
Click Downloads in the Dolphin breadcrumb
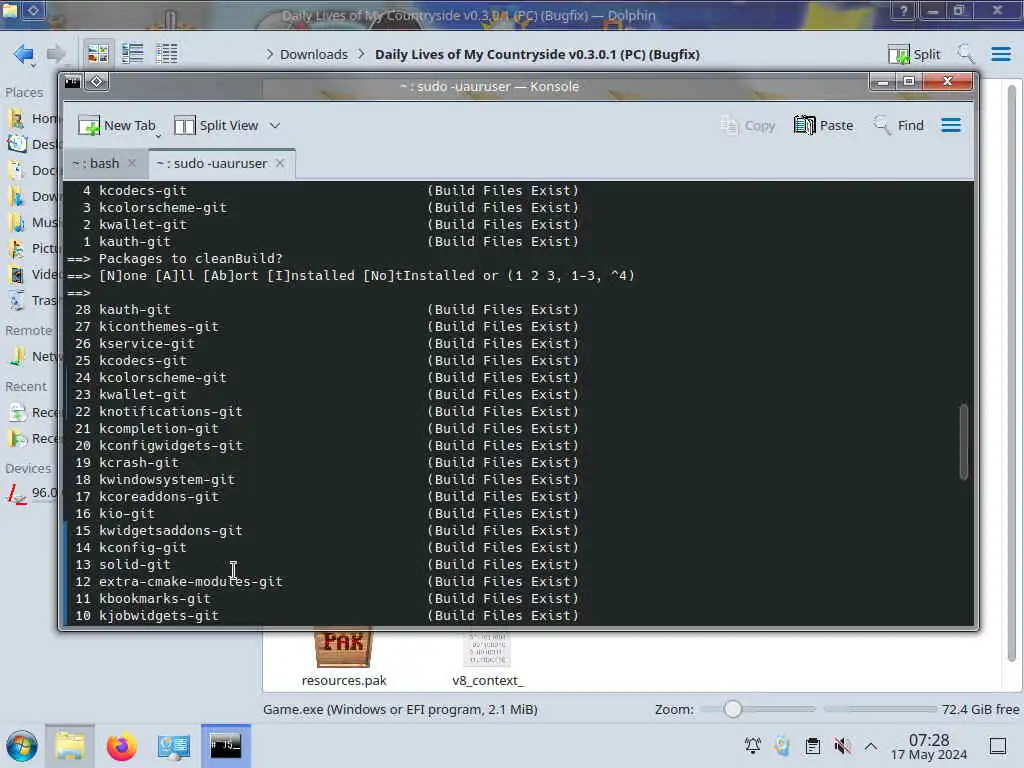pyautogui.click(x=313, y=54)
